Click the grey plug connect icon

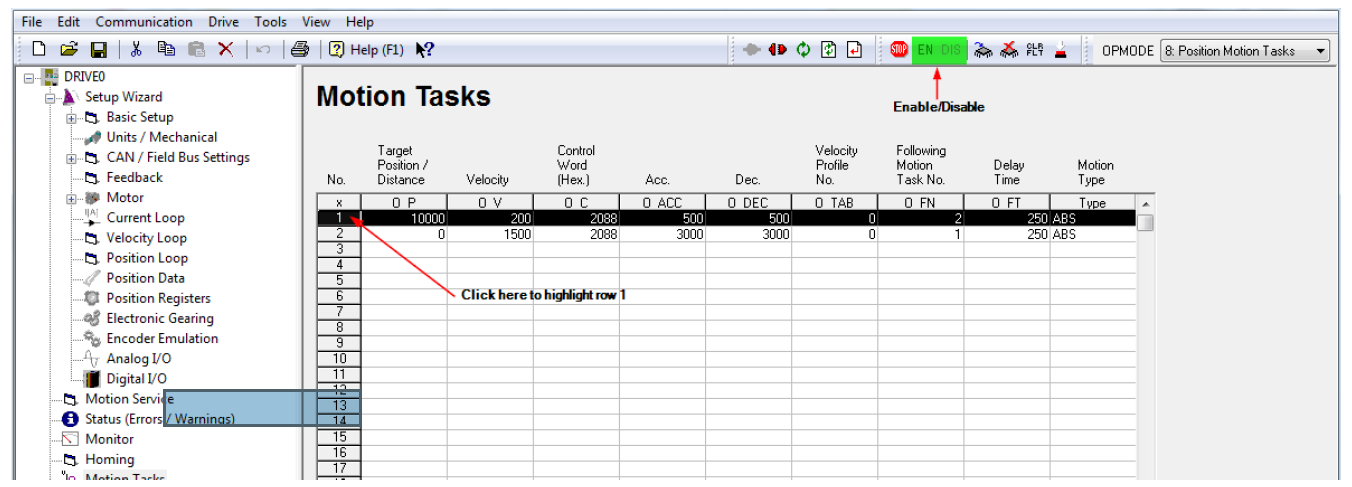752,50
